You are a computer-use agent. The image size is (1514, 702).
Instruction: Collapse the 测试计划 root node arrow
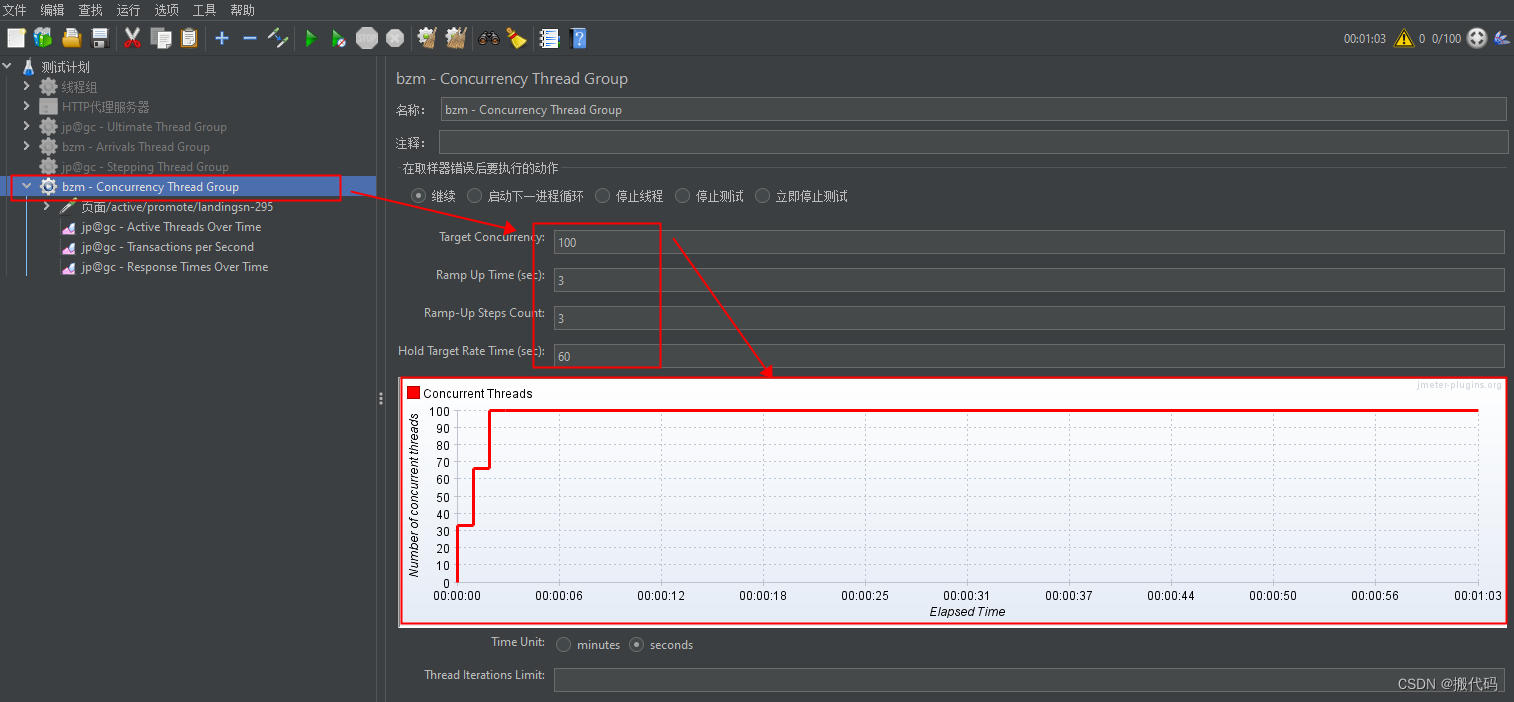pos(8,67)
